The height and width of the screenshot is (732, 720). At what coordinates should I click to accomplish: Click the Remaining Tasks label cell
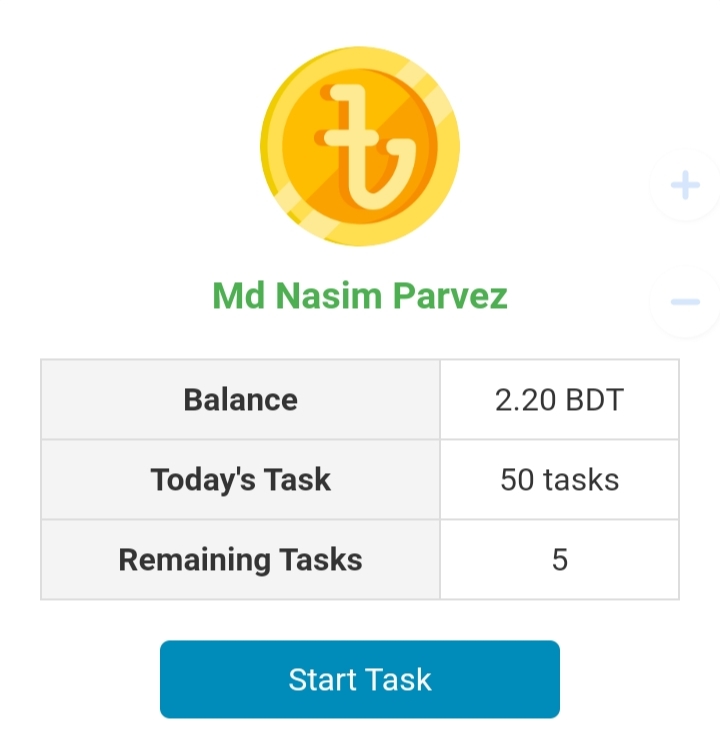[x=240, y=560]
